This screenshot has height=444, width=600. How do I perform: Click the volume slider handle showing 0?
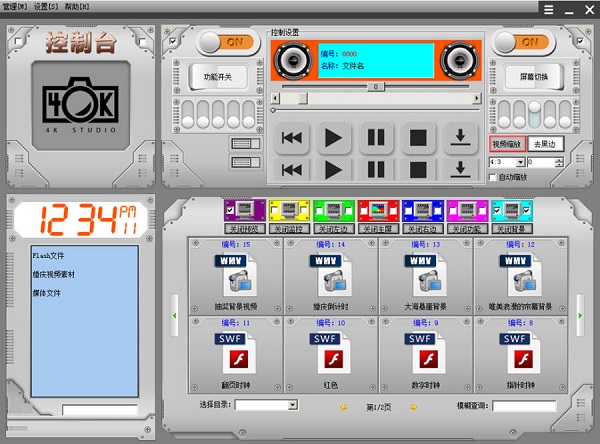(x=376, y=87)
